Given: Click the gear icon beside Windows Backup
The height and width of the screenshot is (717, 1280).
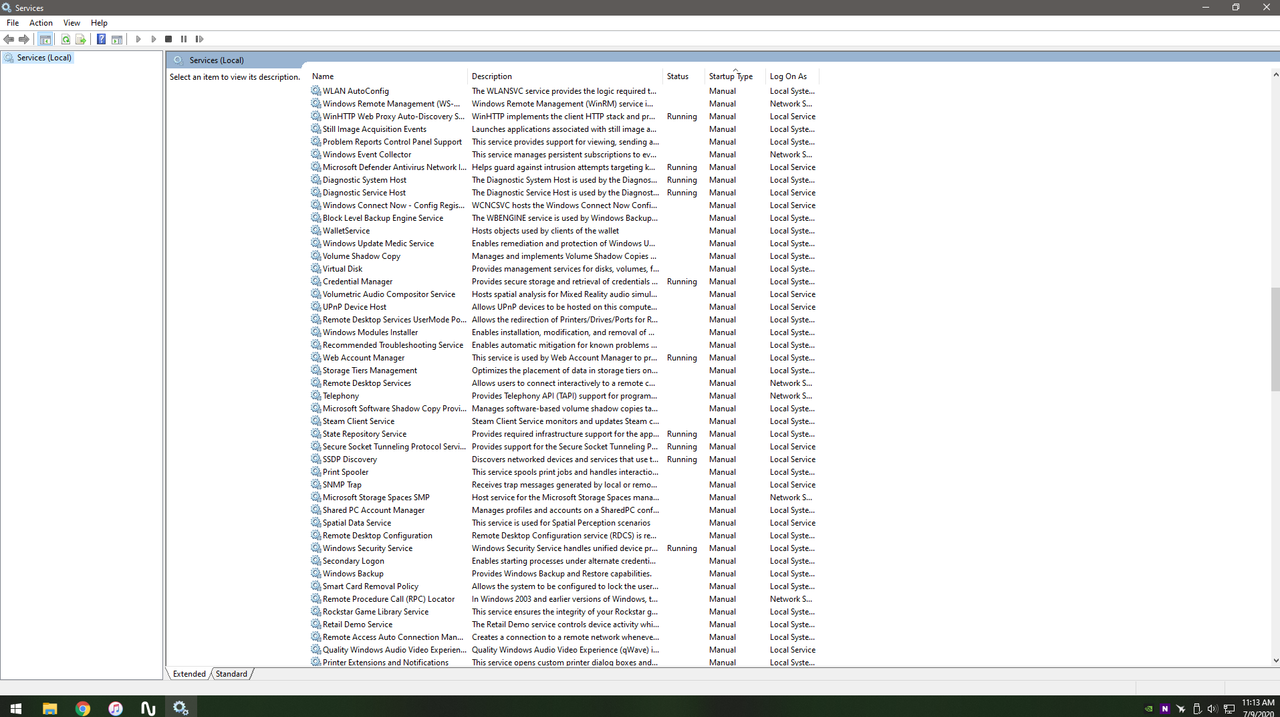Looking at the screenshot, I should pos(316,574).
